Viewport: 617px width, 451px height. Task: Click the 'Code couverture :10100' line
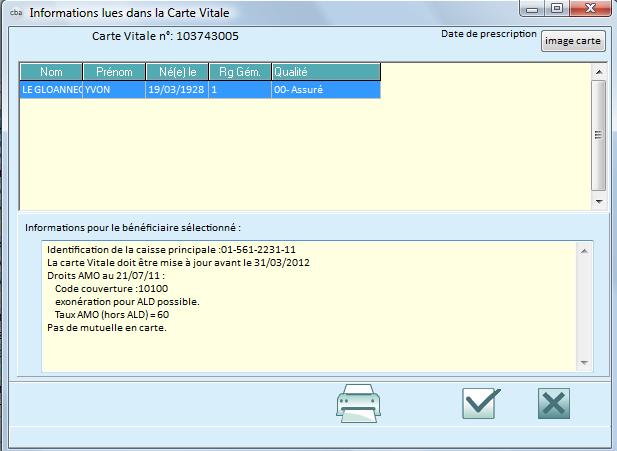coord(111,288)
